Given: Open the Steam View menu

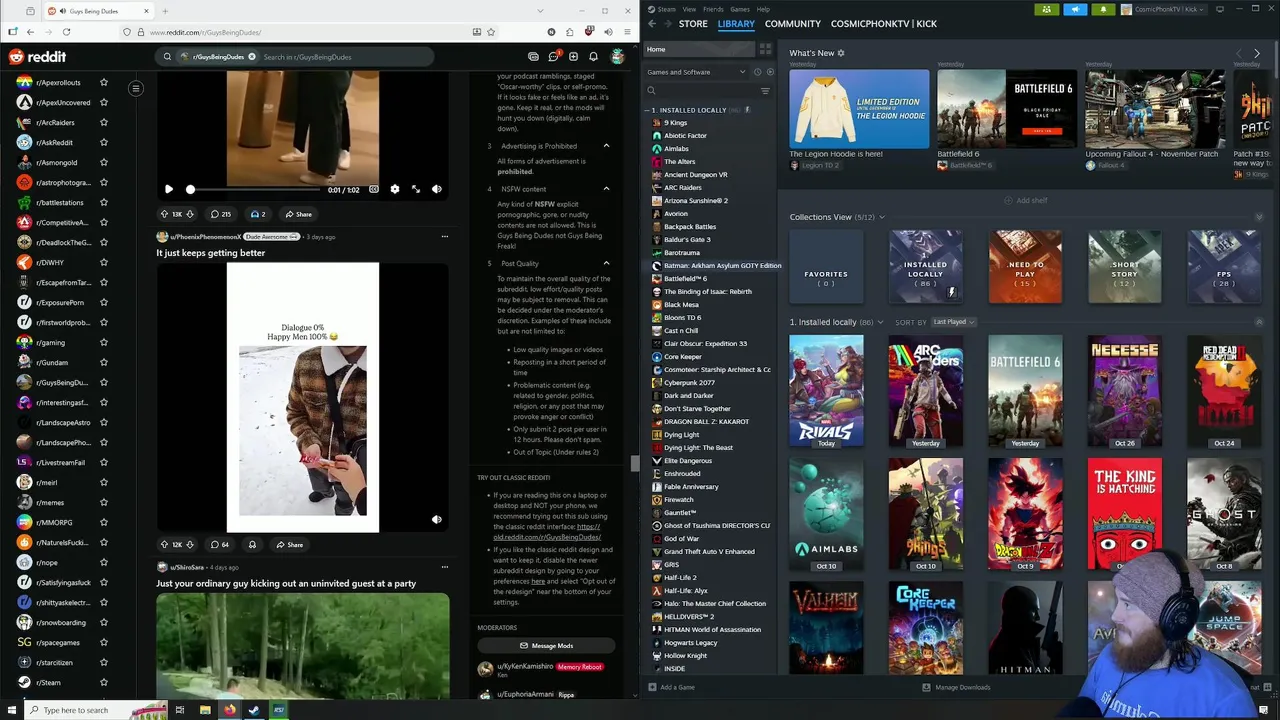Looking at the screenshot, I should coord(689,9).
